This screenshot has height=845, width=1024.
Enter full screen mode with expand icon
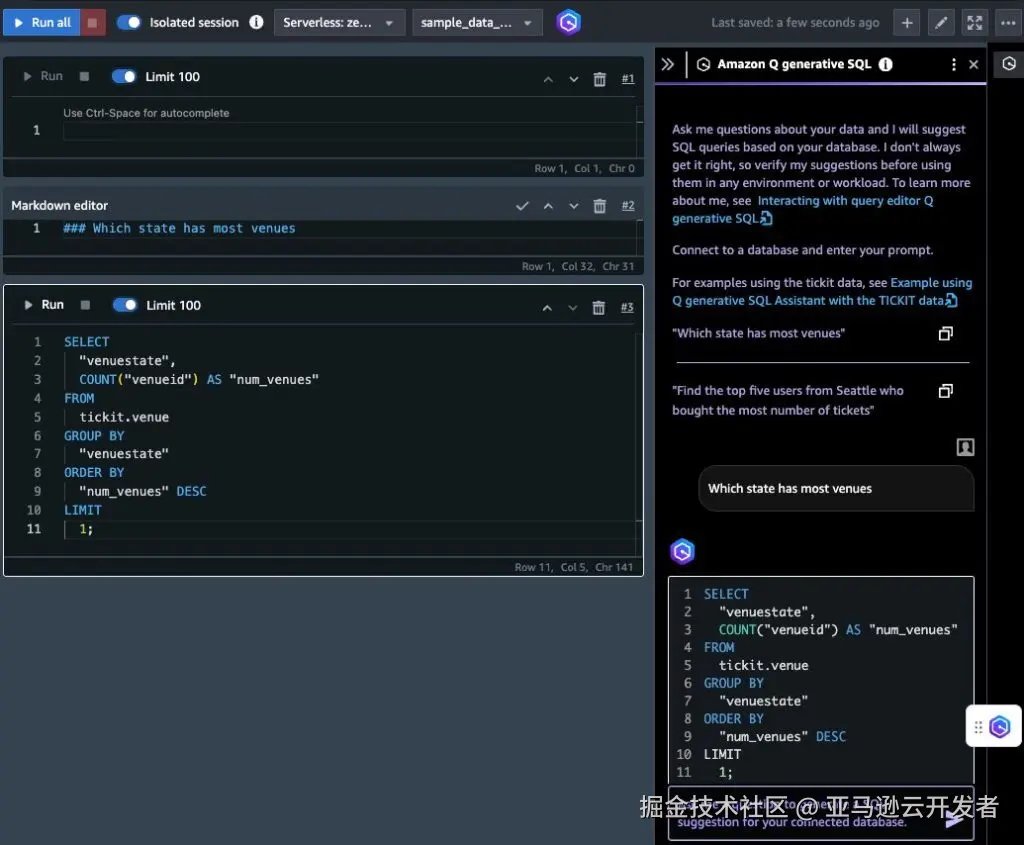tap(974, 23)
